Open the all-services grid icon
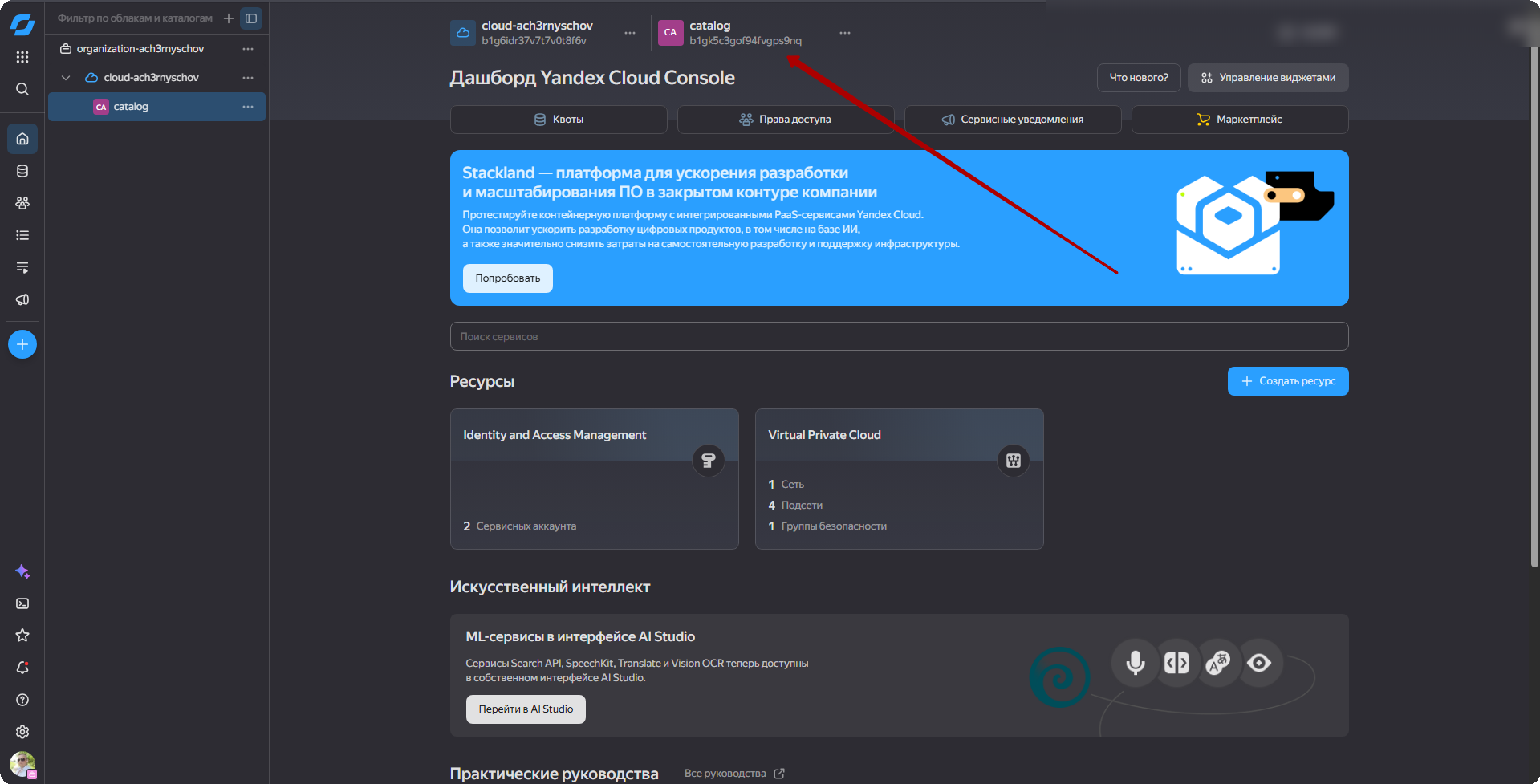This screenshot has width=1540, height=784. click(x=22, y=57)
